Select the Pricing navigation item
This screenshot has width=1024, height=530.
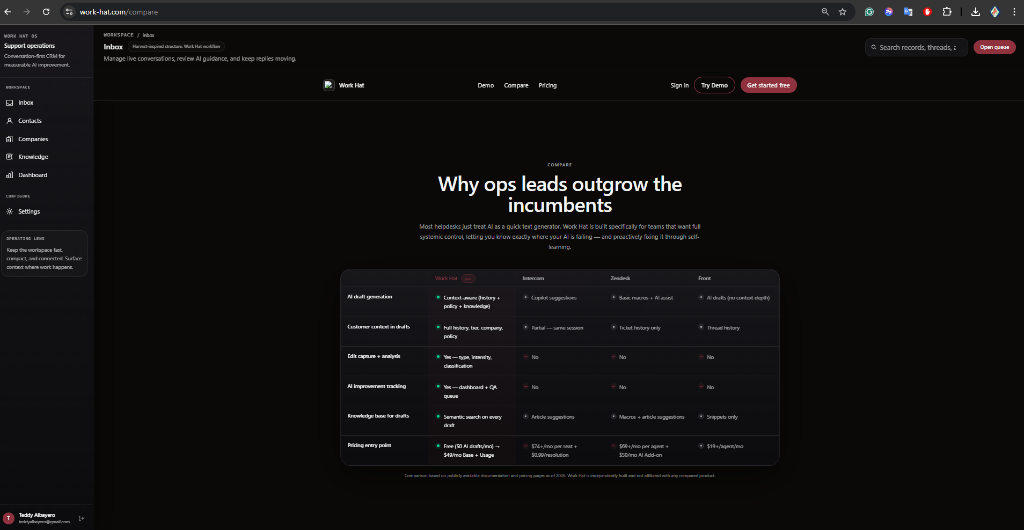[x=547, y=85]
